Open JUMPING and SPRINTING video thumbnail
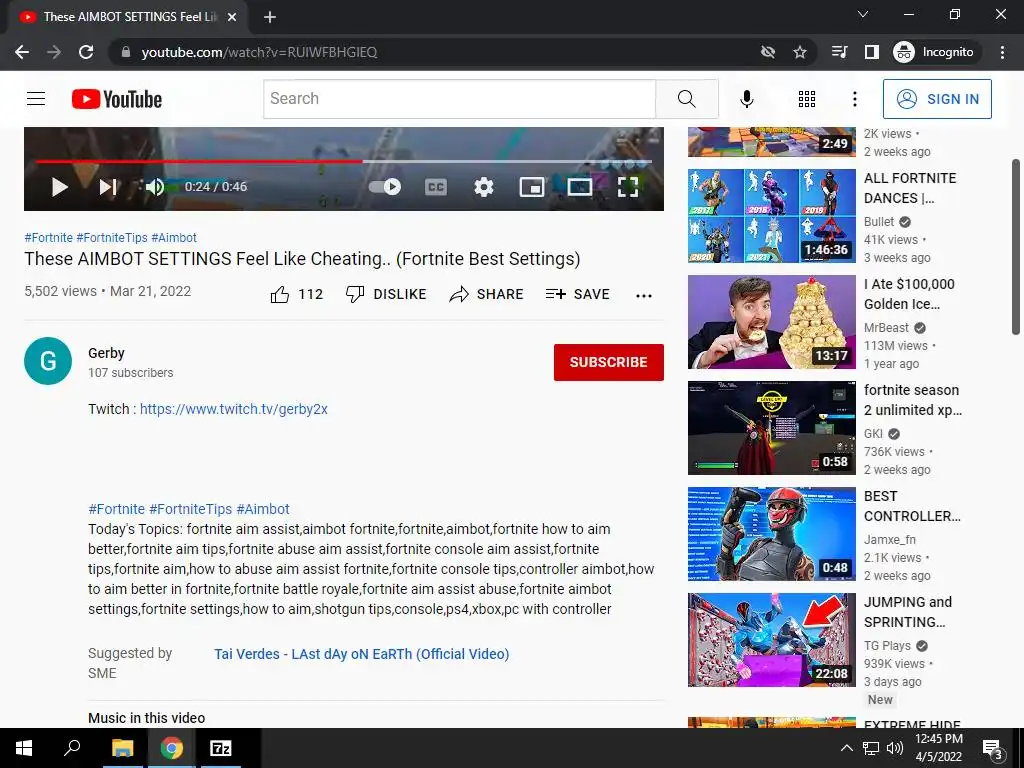Viewport: 1024px width, 768px height. pos(771,640)
